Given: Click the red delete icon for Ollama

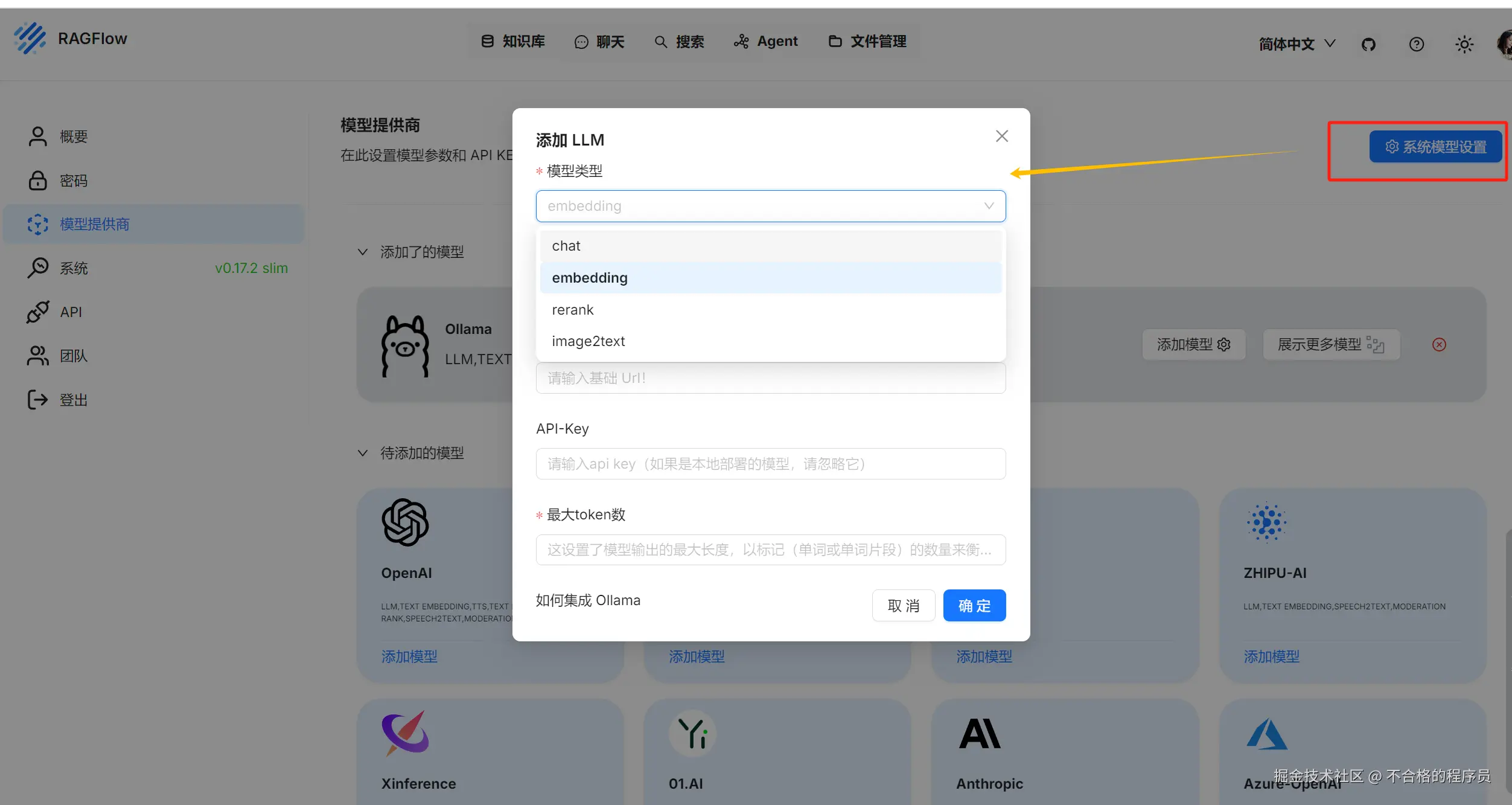Looking at the screenshot, I should coord(1439,344).
